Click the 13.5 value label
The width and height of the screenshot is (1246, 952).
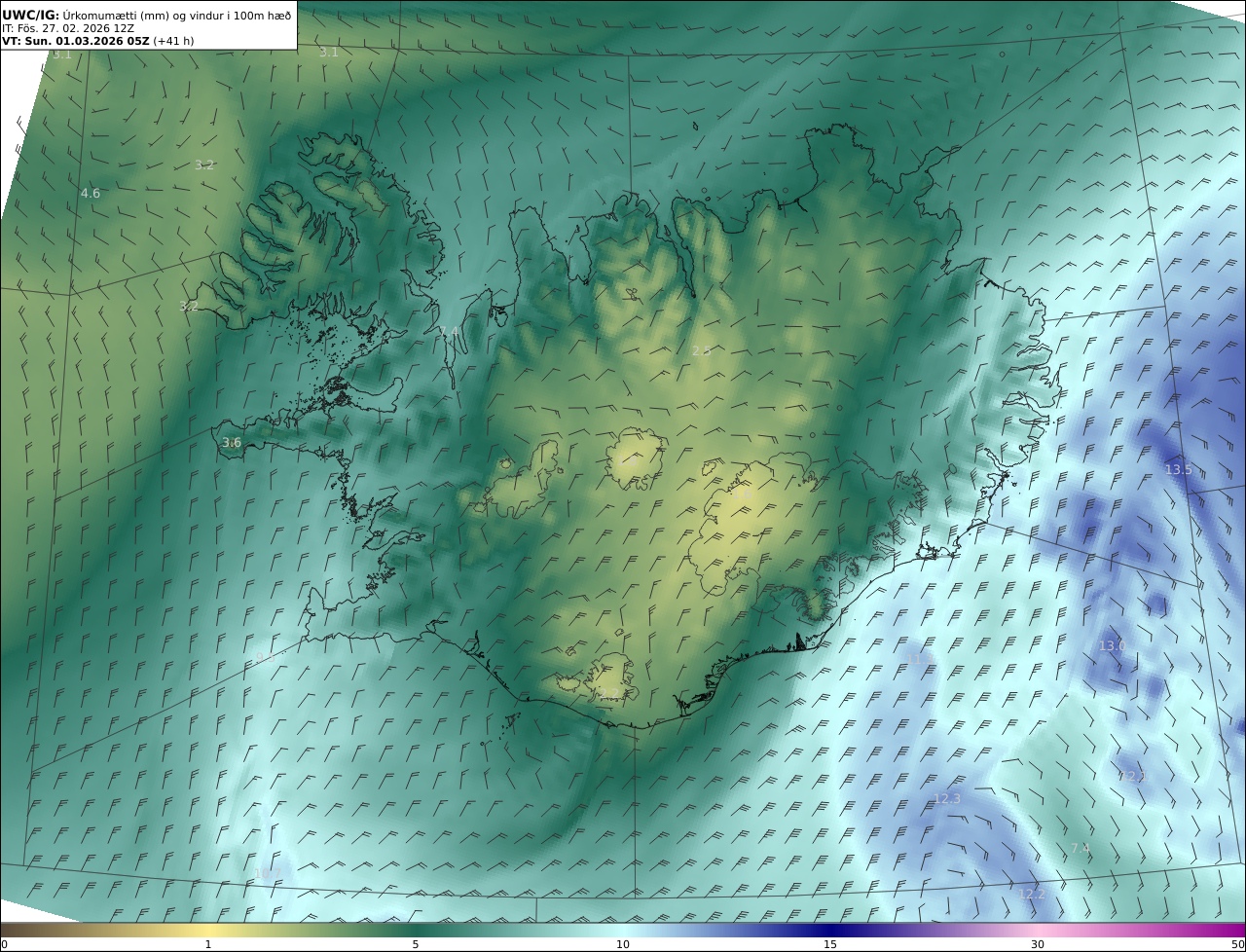click(x=1178, y=470)
